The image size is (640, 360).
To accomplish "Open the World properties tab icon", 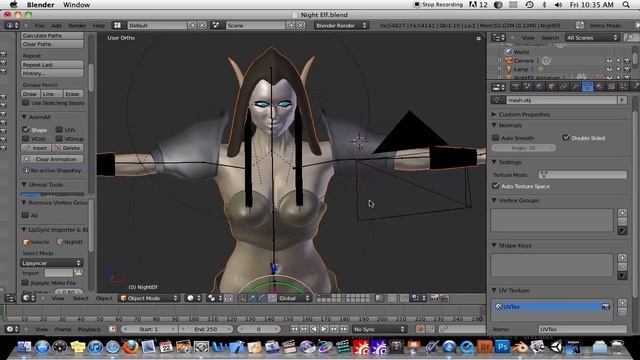I will [x=540, y=87].
